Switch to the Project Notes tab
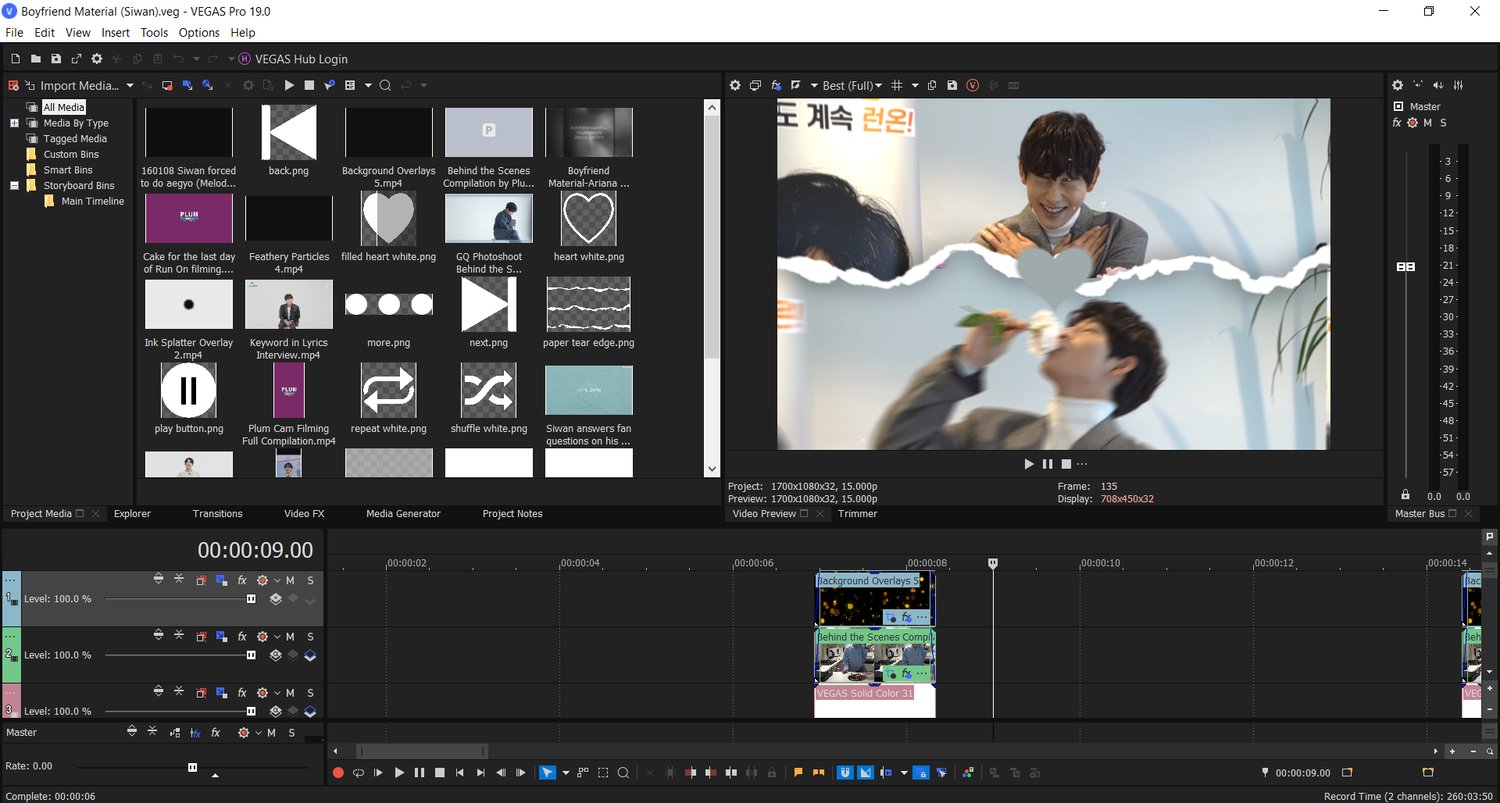Viewport: 1500px width, 803px height. pyautogui.click(x=512, y=514)
